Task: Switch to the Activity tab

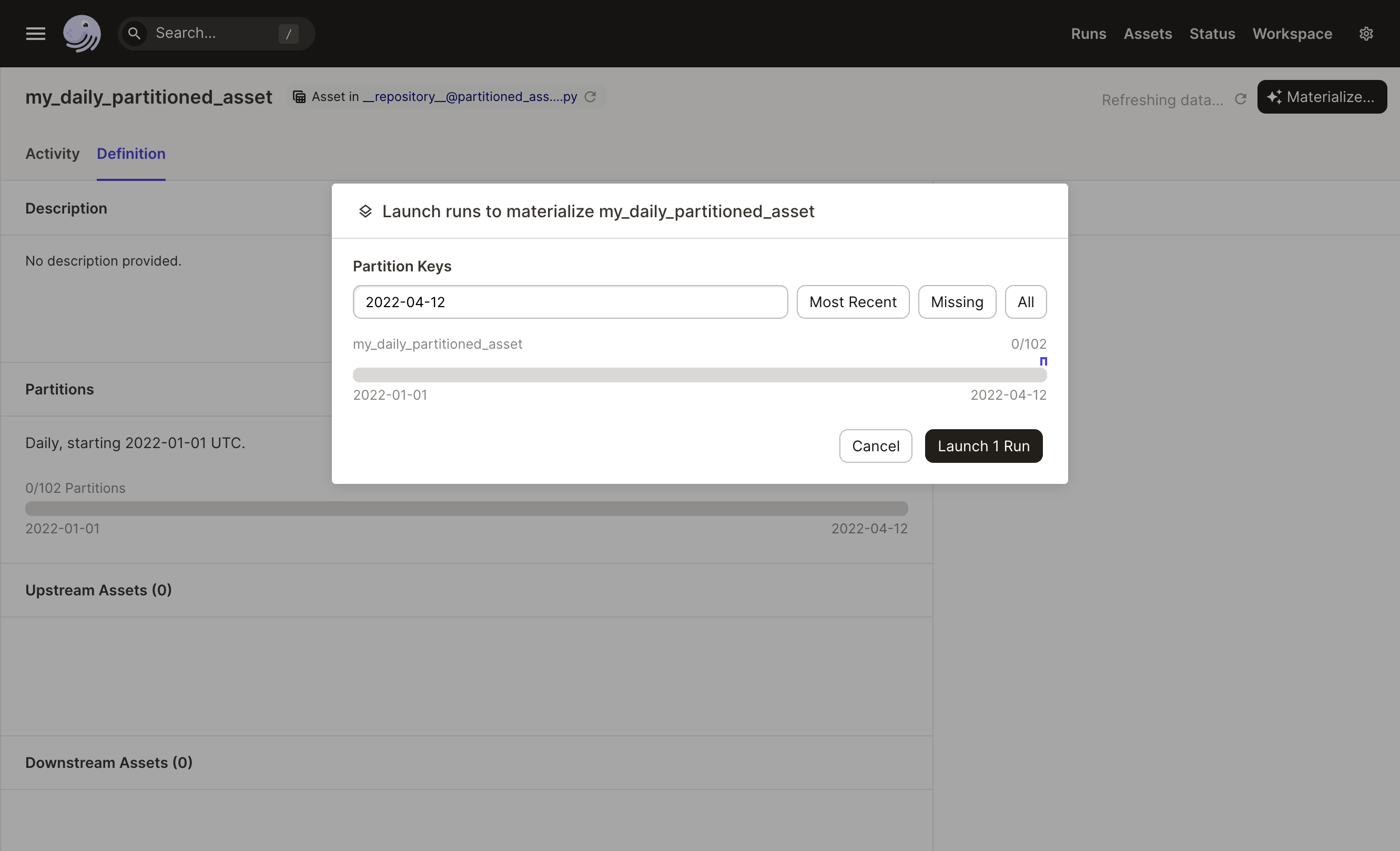Action: (x=52, y=154)
